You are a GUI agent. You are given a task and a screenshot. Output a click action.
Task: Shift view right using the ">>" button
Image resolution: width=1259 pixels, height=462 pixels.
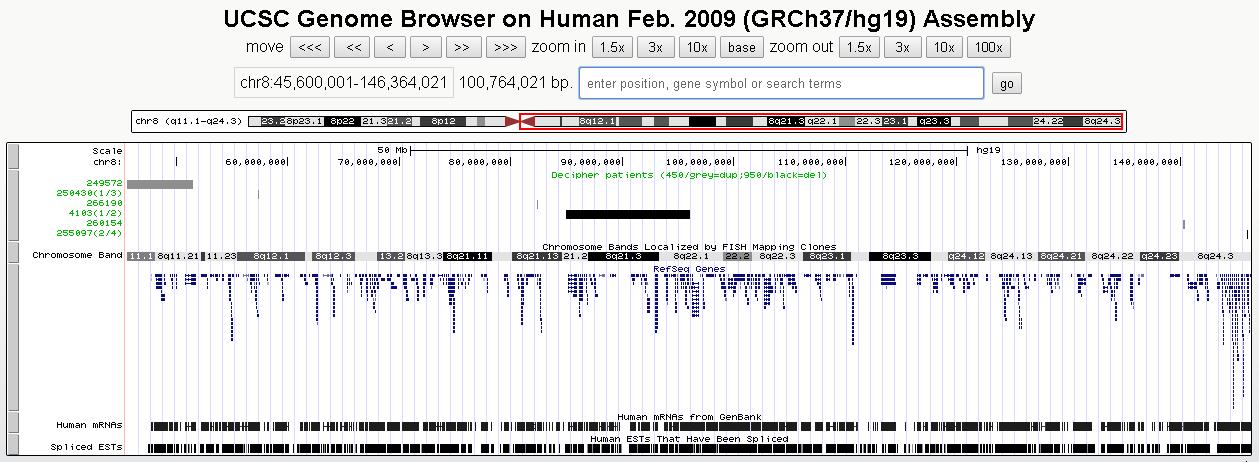462,47
